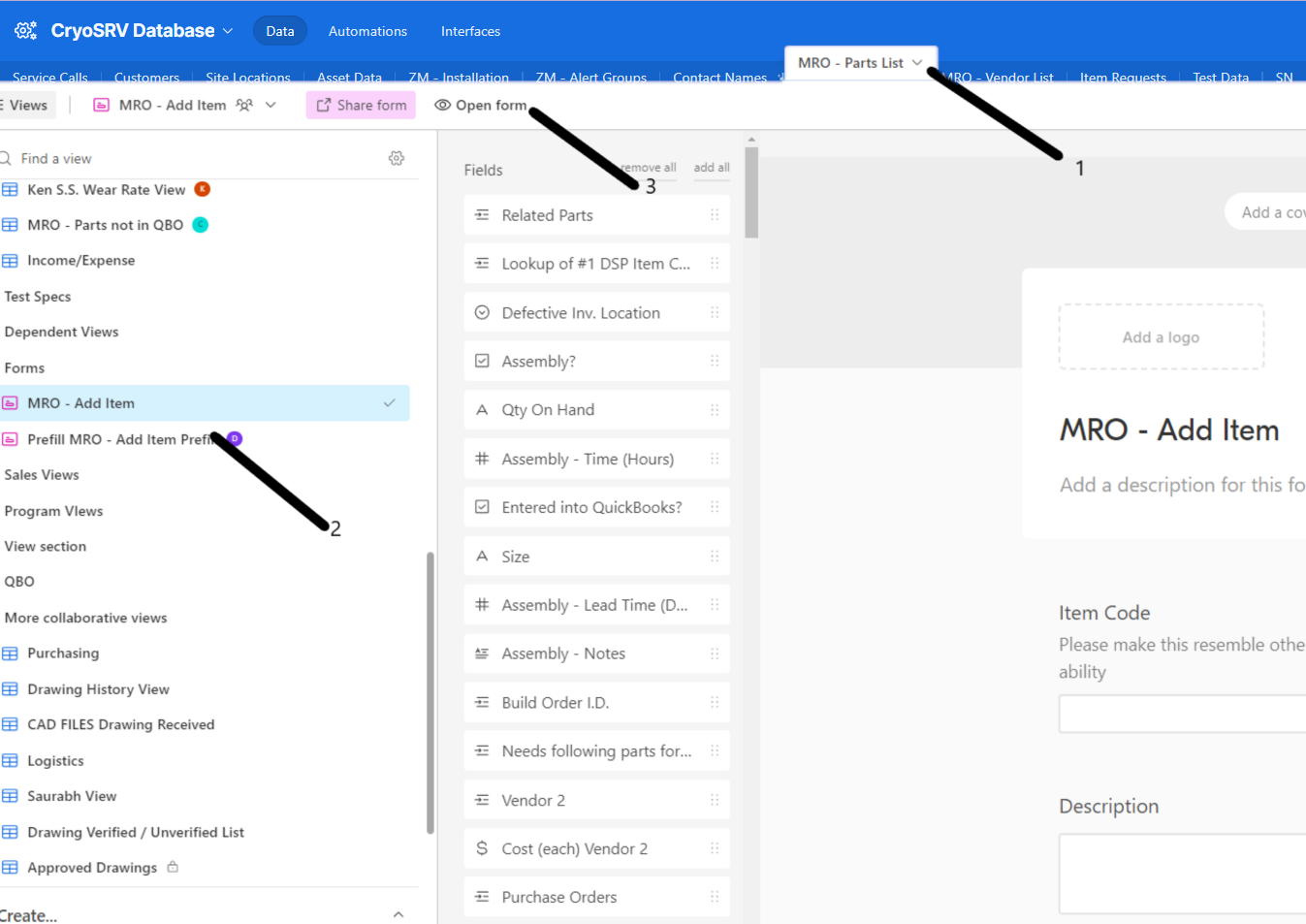This screenshot has width=1306, height=924.
Task: Click drag handle on Qty On Hand field
Action: pyautogui.click(x=715, y=410)
